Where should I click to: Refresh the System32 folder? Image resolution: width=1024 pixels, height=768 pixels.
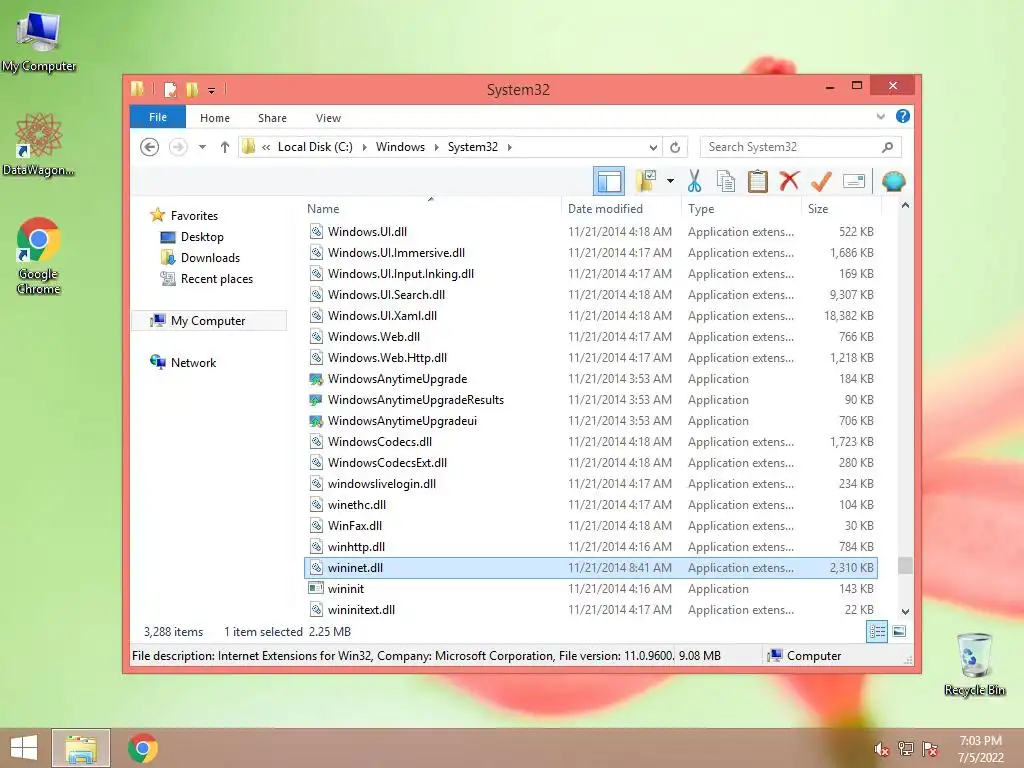tap(675, 148)
